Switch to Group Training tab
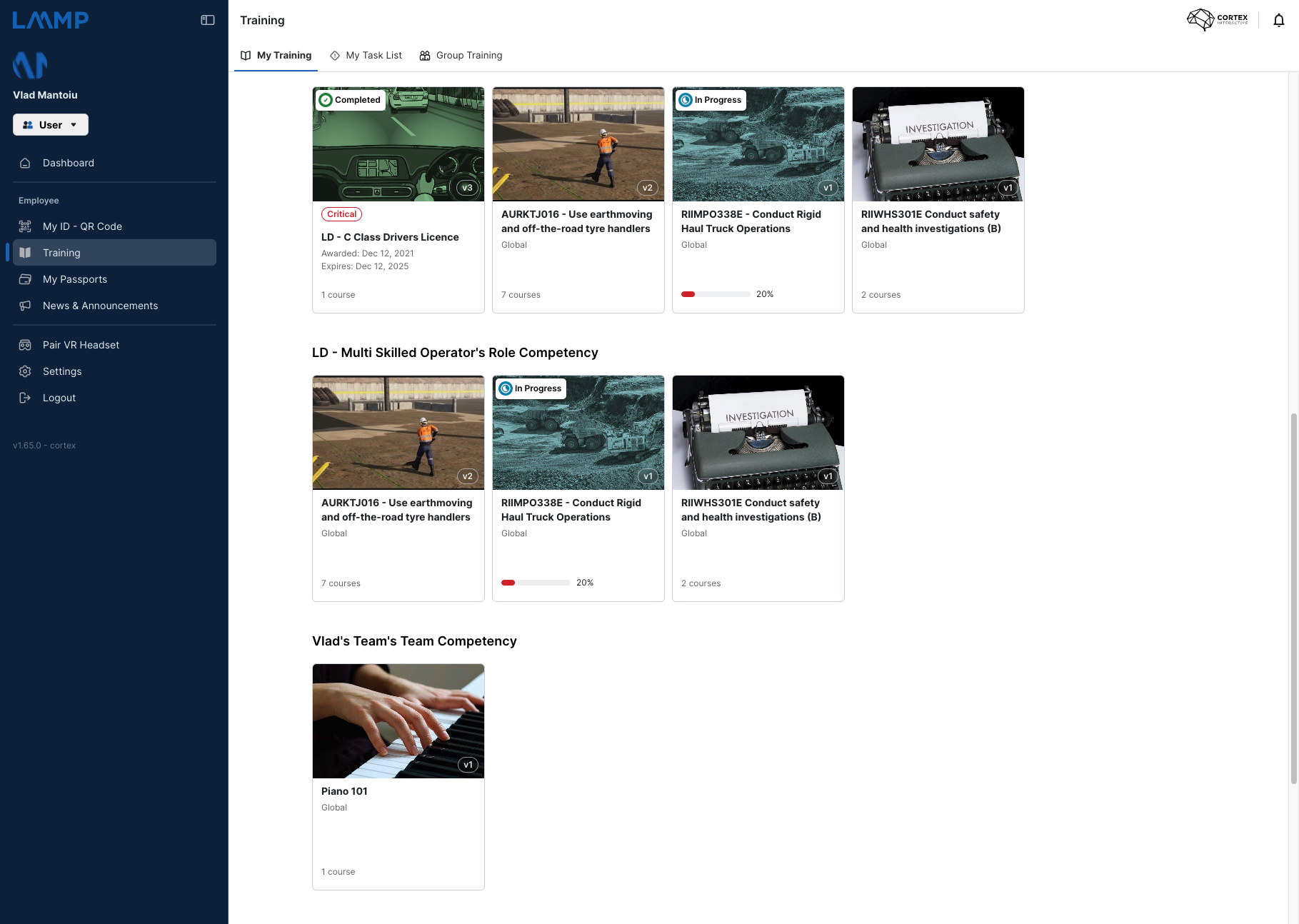This screenshot has width=1299, height=924. coord(461,56)
